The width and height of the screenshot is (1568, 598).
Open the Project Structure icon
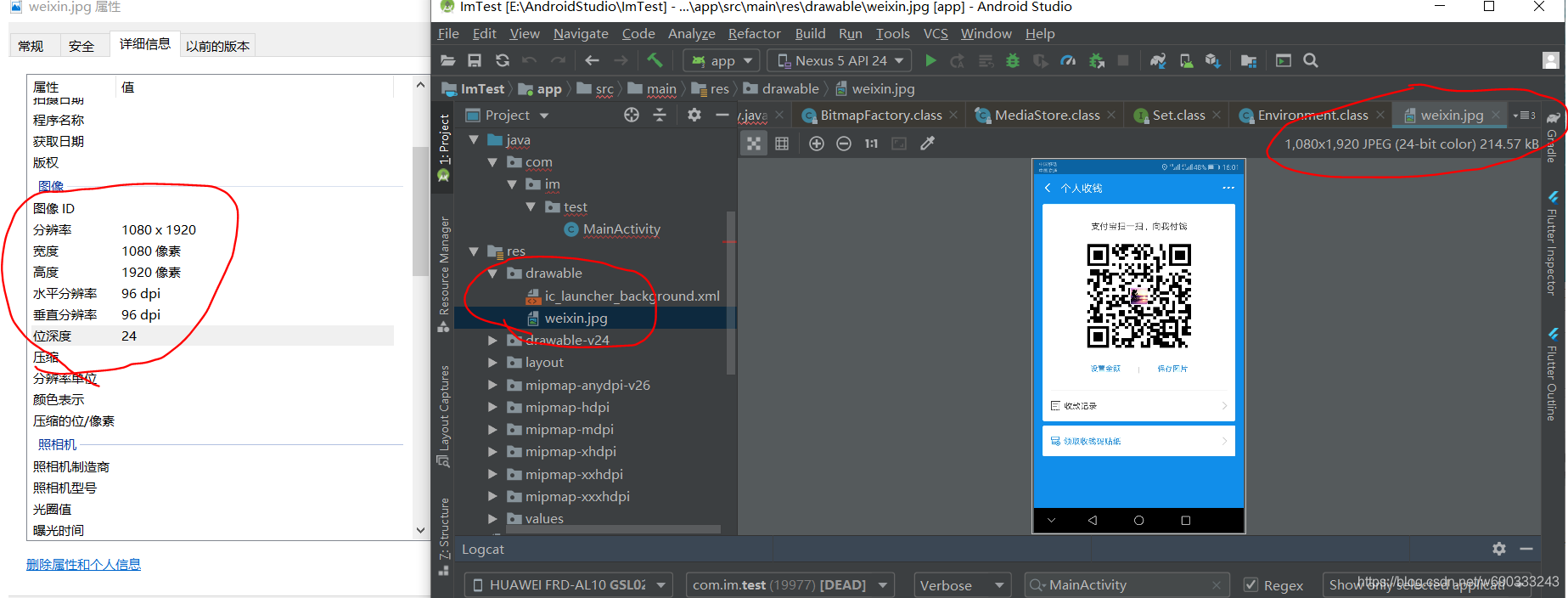[1248, 60]
